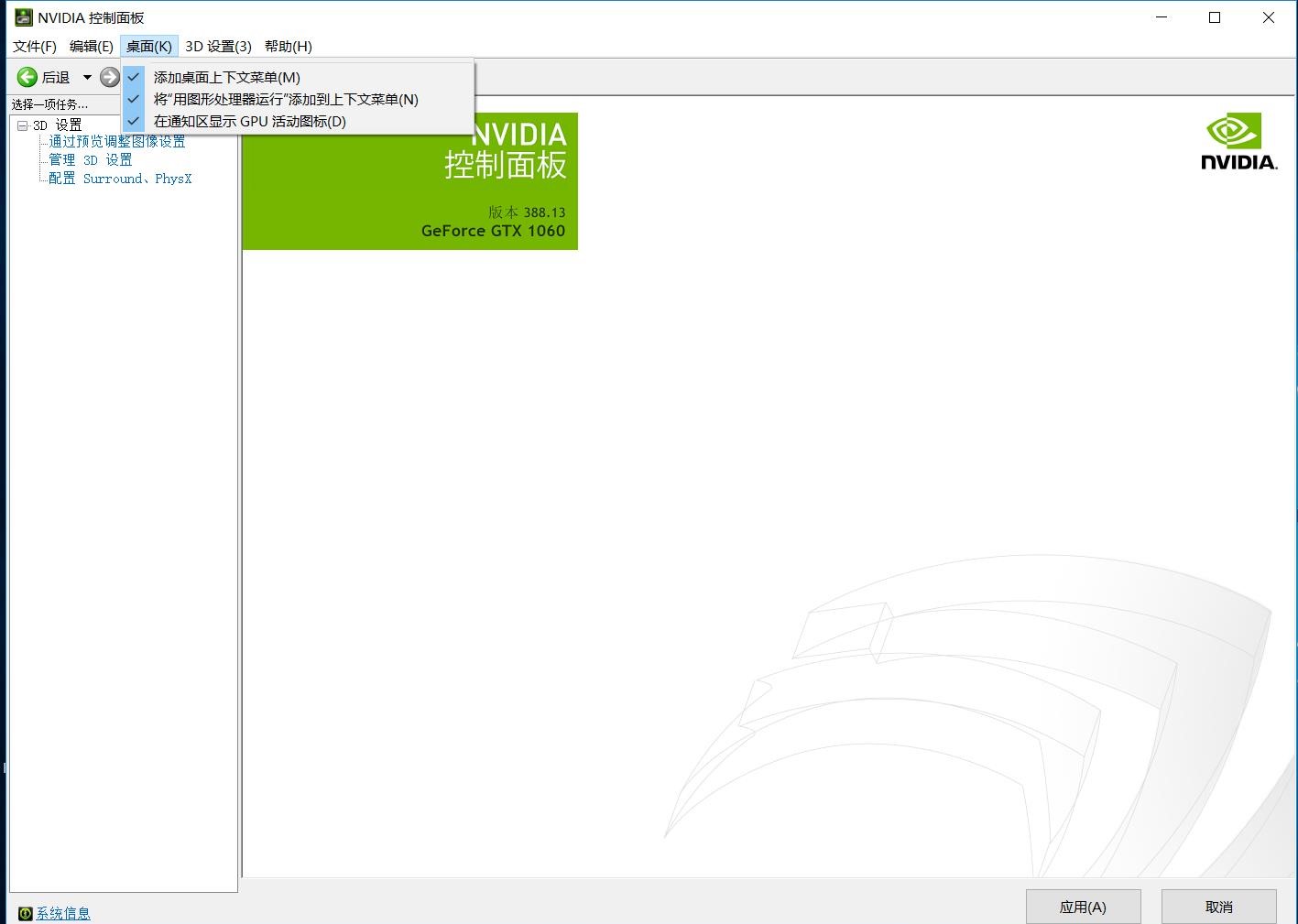Toggle 将"用图形处理器运行"添加到上下文菜单(N)
Image resolution: width=1298 pixels, height=924 pixels.
(x=298, y=99)
